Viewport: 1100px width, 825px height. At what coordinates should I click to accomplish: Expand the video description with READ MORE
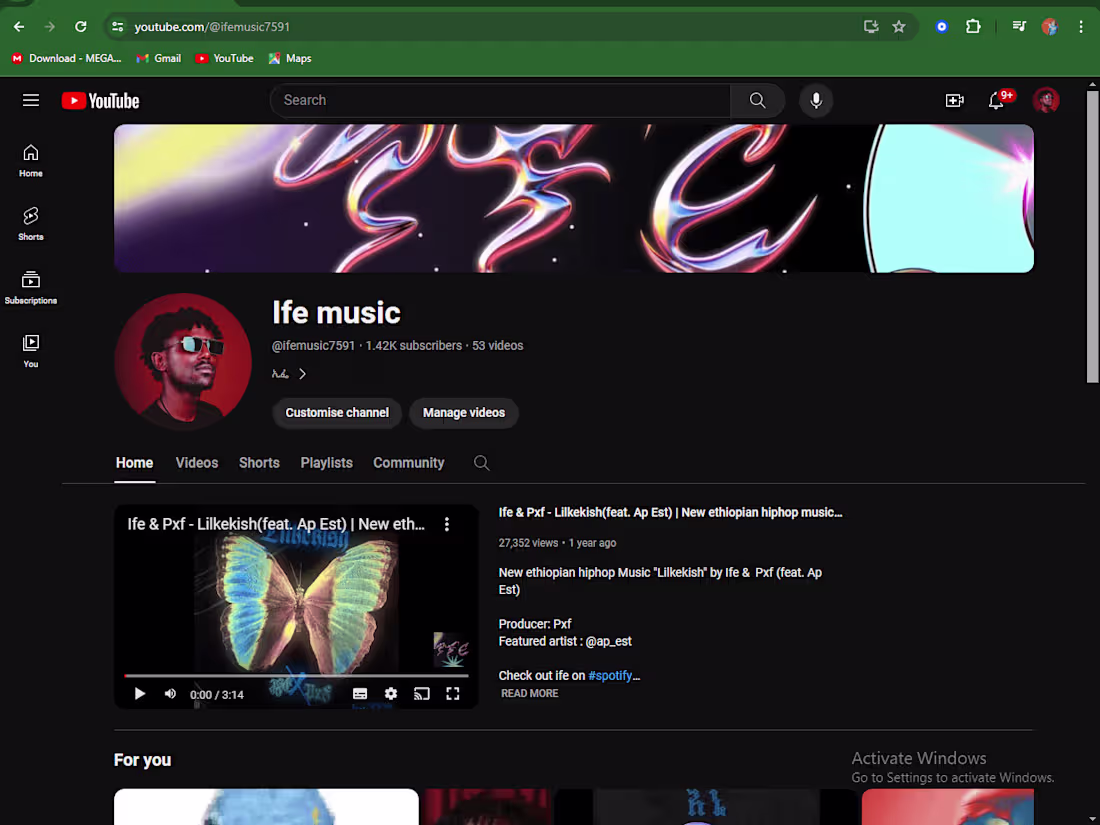(x=529, y=693)
